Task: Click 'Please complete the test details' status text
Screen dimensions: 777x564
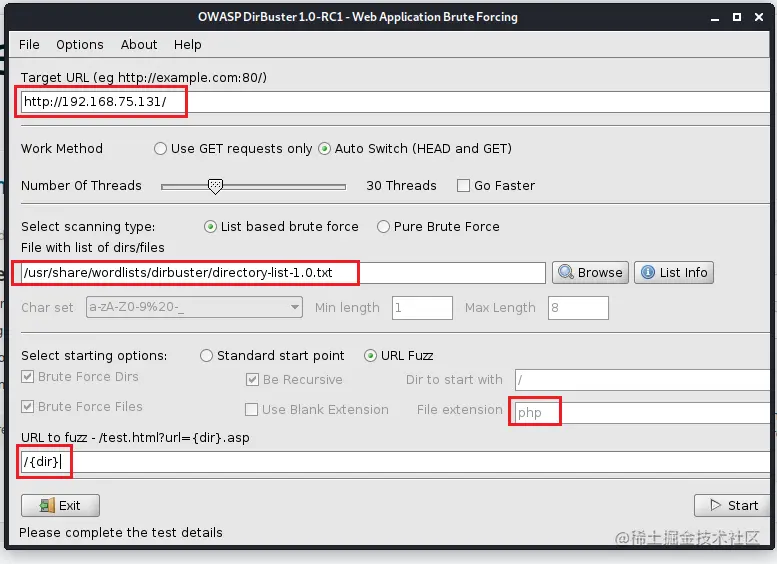Action: pyautogui.click(x=121, y=533)
